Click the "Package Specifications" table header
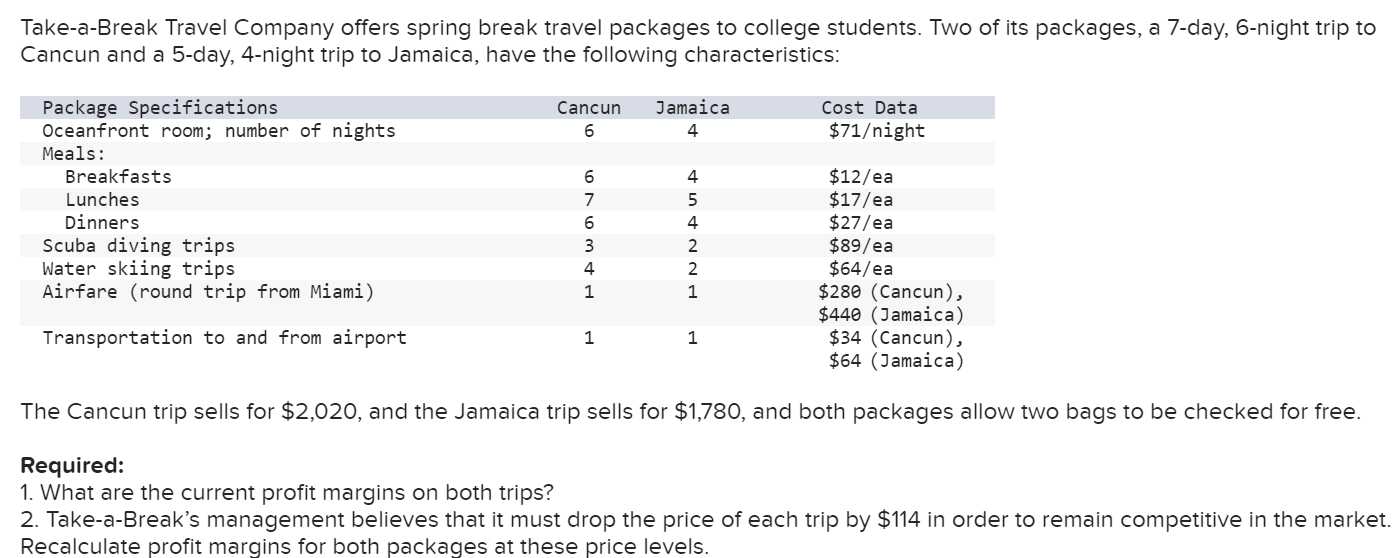 coord(160,108)
